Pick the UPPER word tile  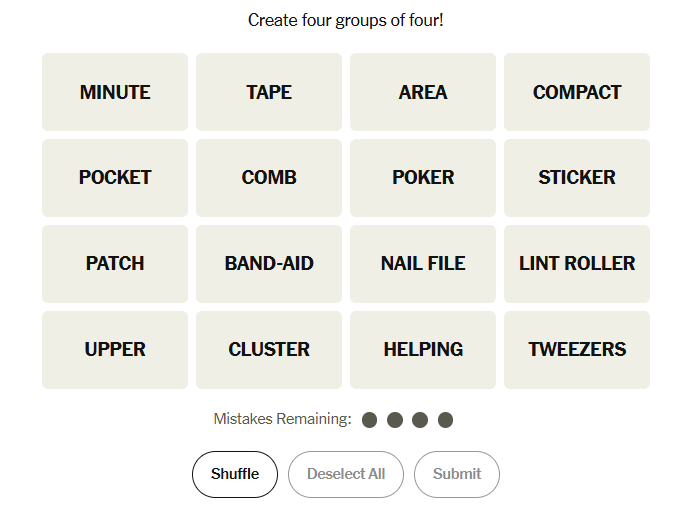point(115,350)
